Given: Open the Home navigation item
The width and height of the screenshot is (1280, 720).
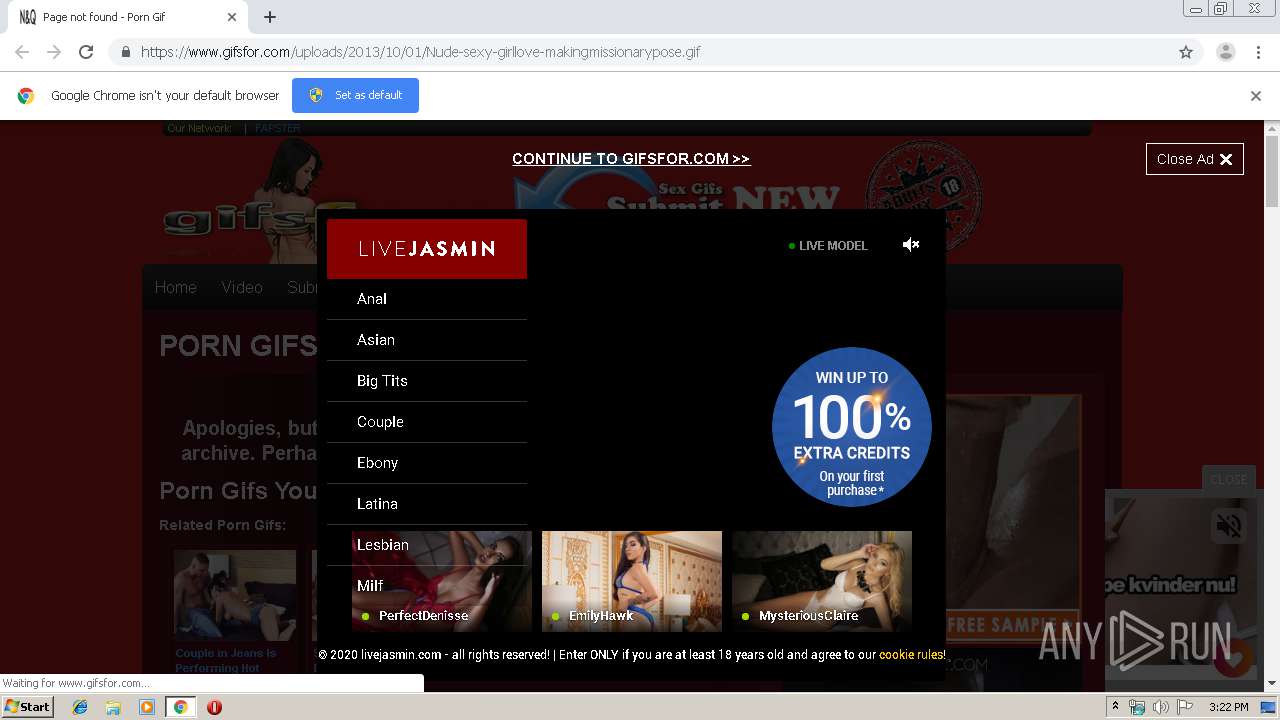Looking at the screenshot, I should click(x=175, y=287).
